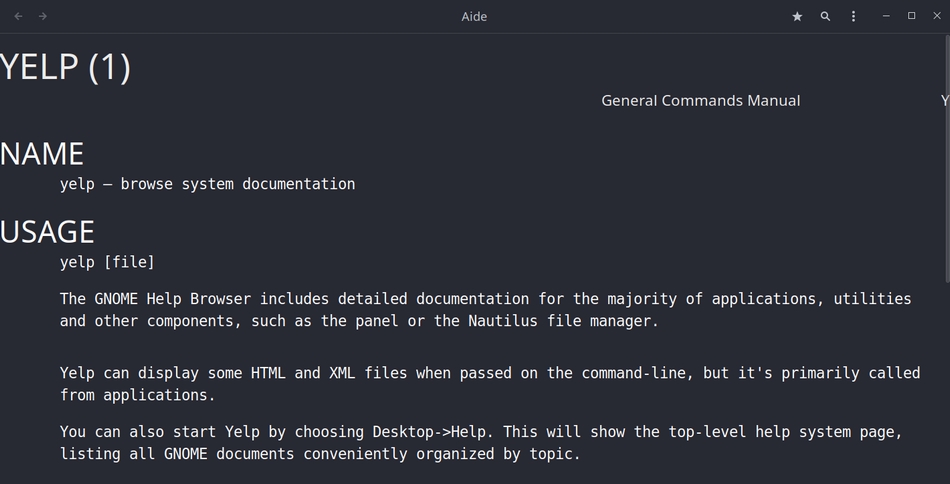Select the USAGE section heading
Screen dimensions: 950x484
(47, 231)
